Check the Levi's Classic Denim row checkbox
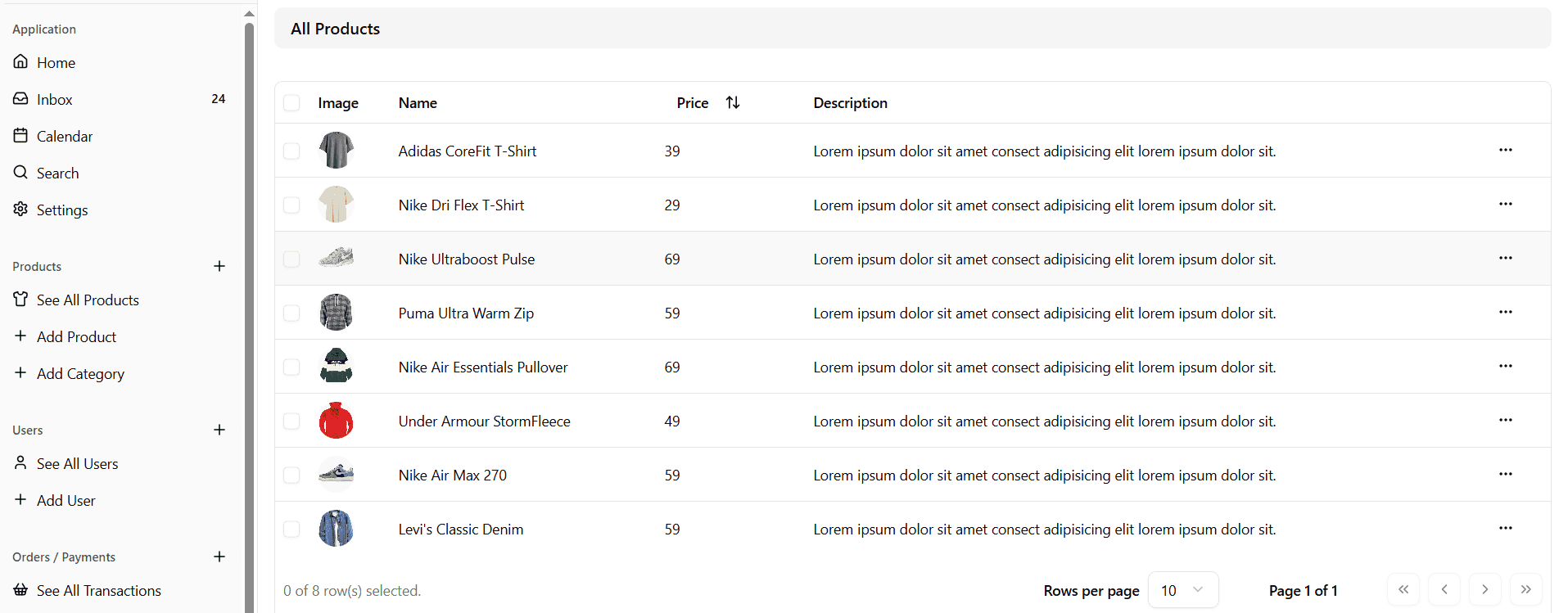This screenshot has height=613, width=1568. (x=291, y=529)
